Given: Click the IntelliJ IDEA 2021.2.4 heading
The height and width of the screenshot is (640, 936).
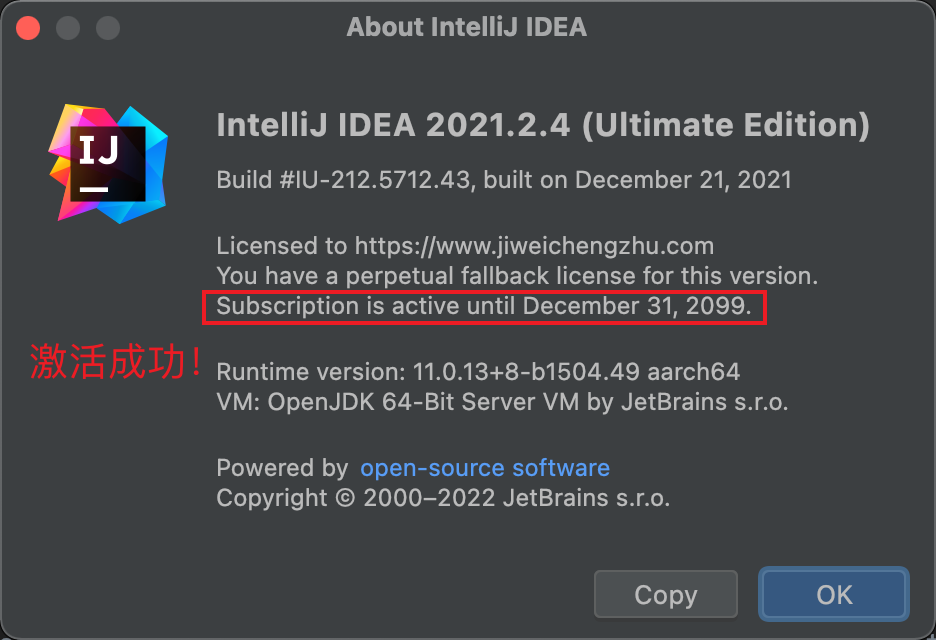Looking at the screenshot, I should point(543,124).
